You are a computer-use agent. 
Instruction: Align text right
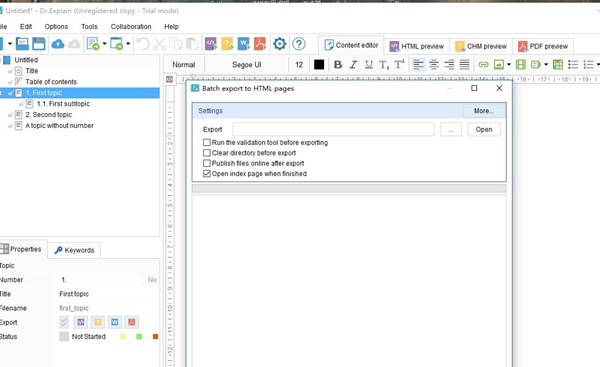449,65
